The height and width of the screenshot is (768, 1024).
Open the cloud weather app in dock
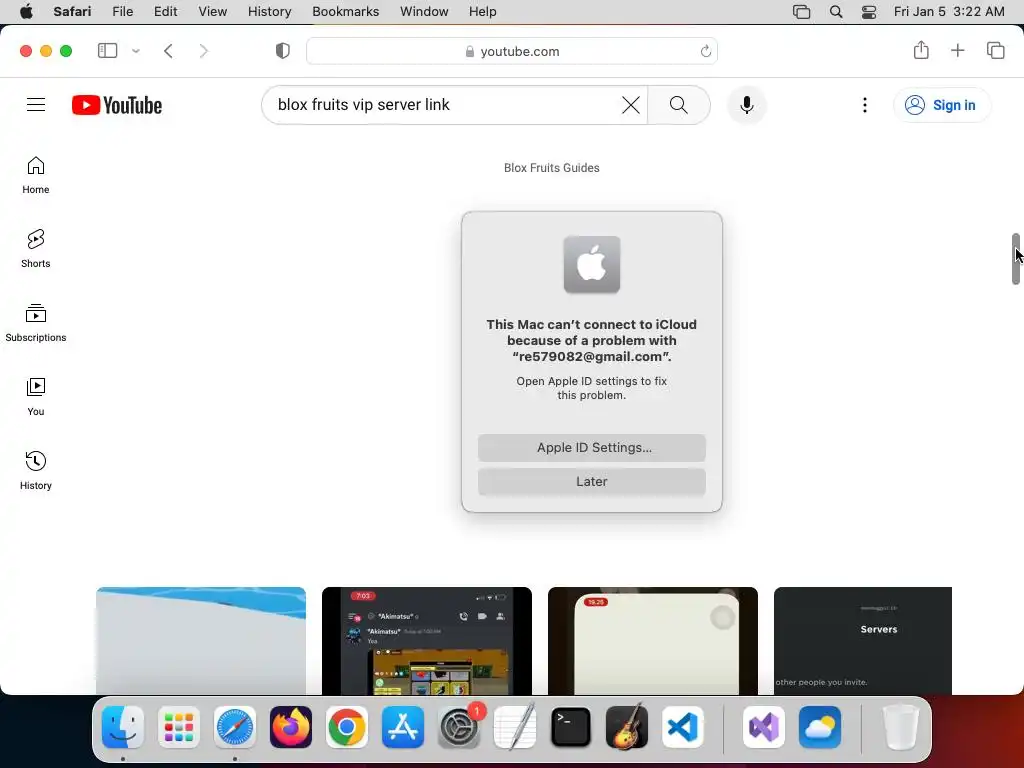(820, 727)
